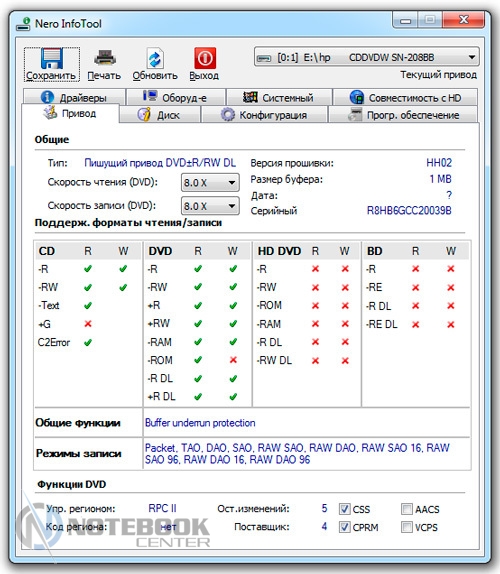Switch to the Драйверы tab

(x=74, y=97)
